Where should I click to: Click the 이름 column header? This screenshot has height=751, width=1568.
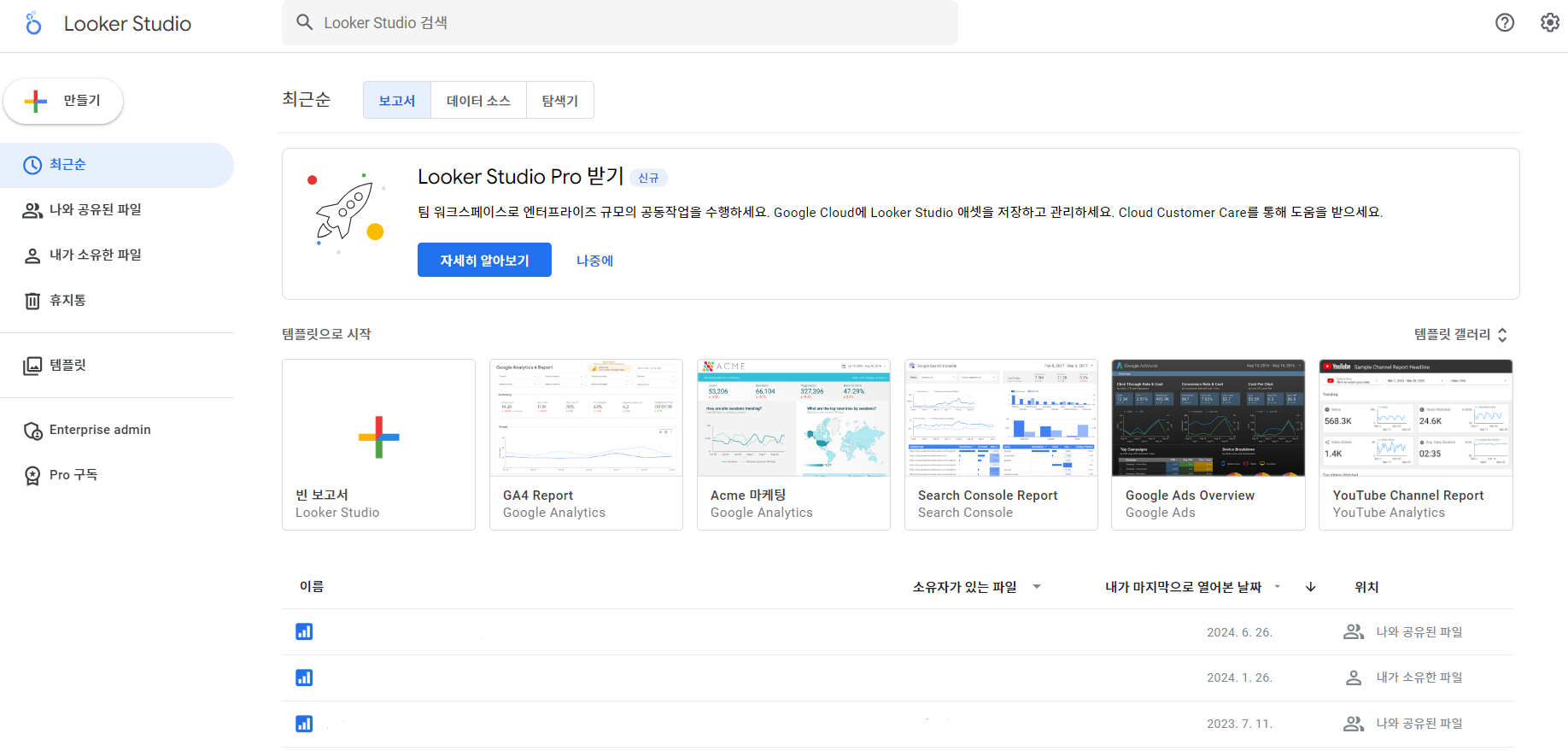(x=312, y=587)
